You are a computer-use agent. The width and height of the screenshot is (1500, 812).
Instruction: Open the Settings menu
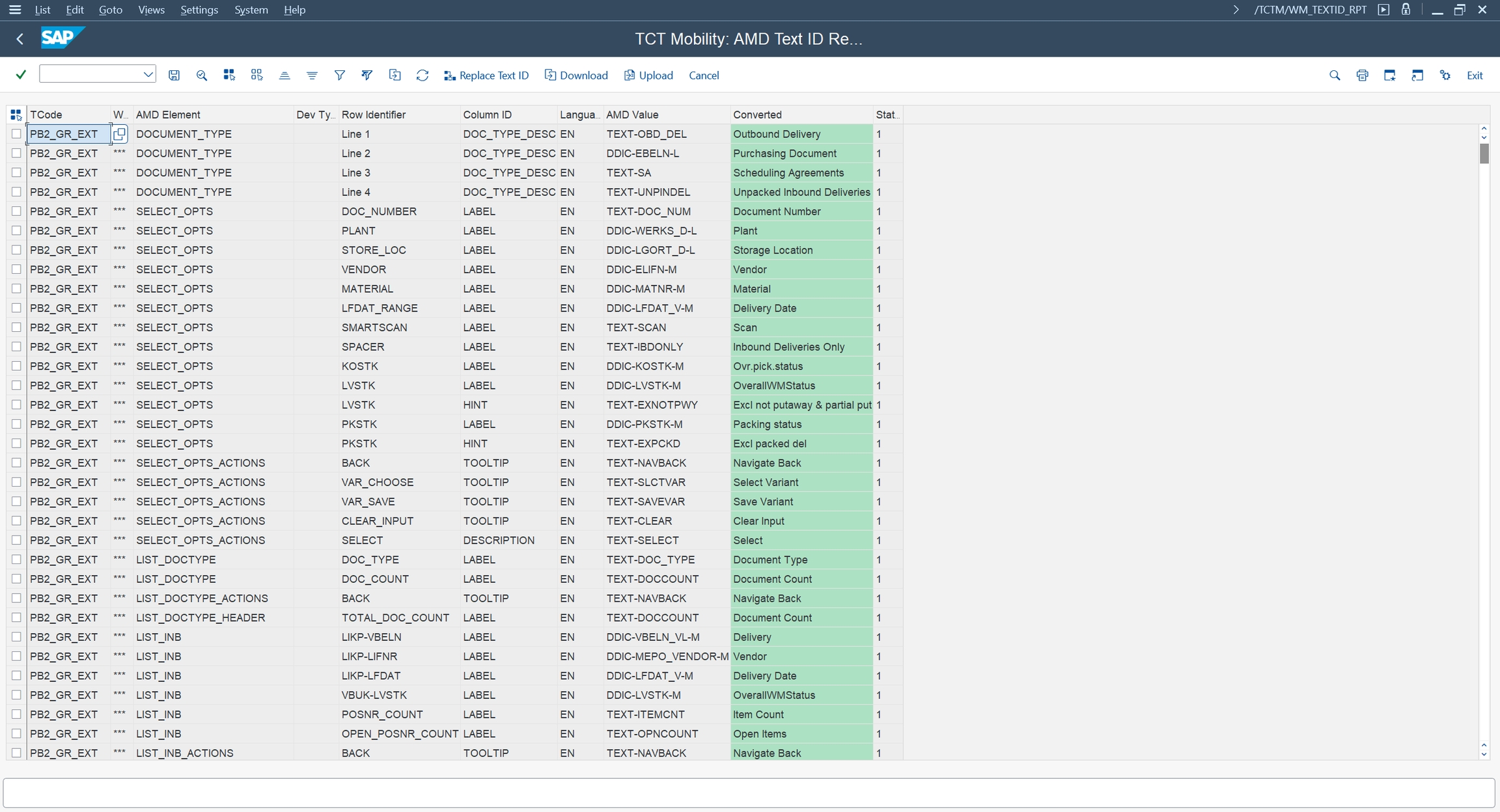199,10
